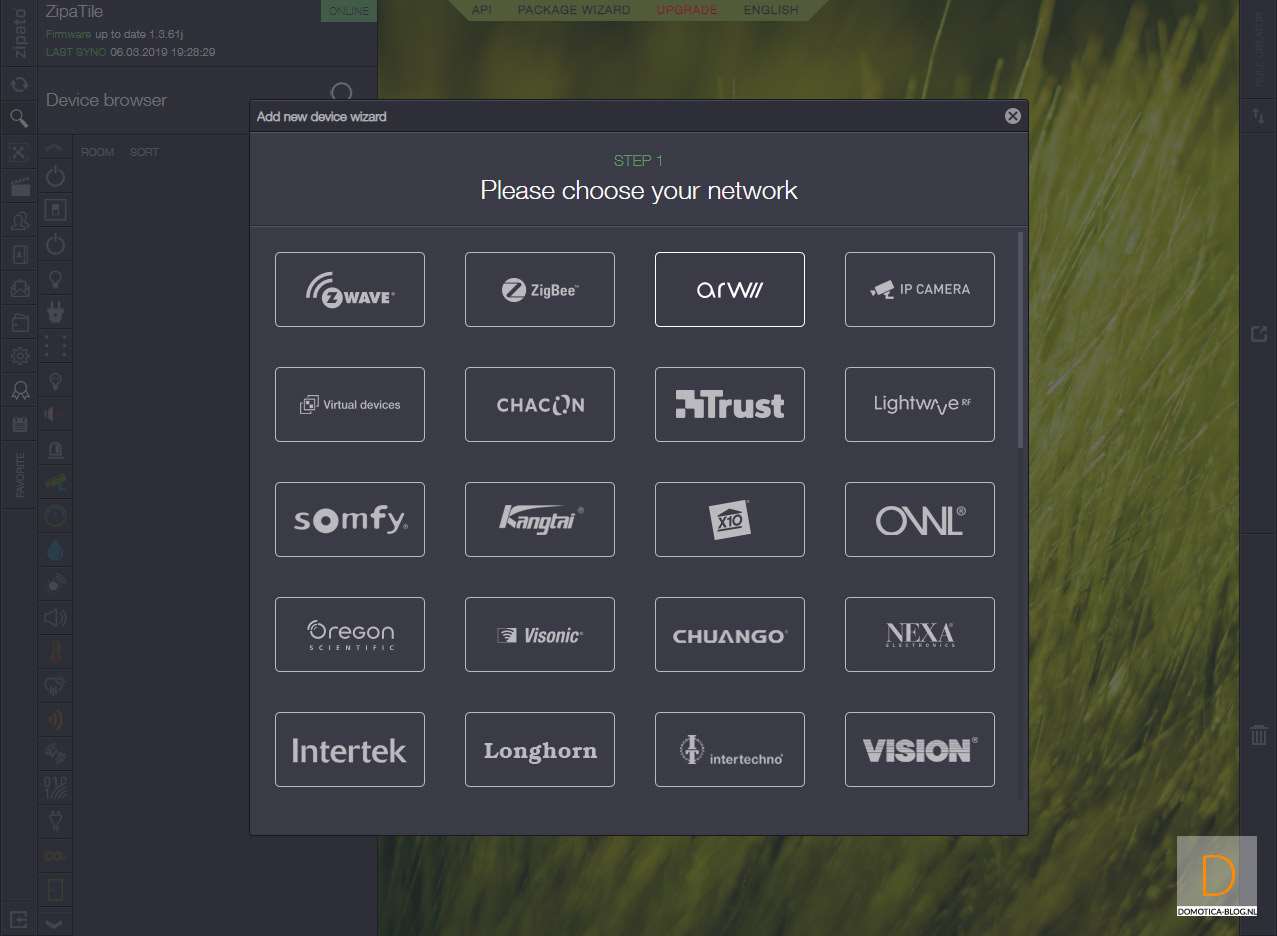Filter devices by loudspeaker icon
Viewport: 1277px width, 936px height.
[56, 617]
